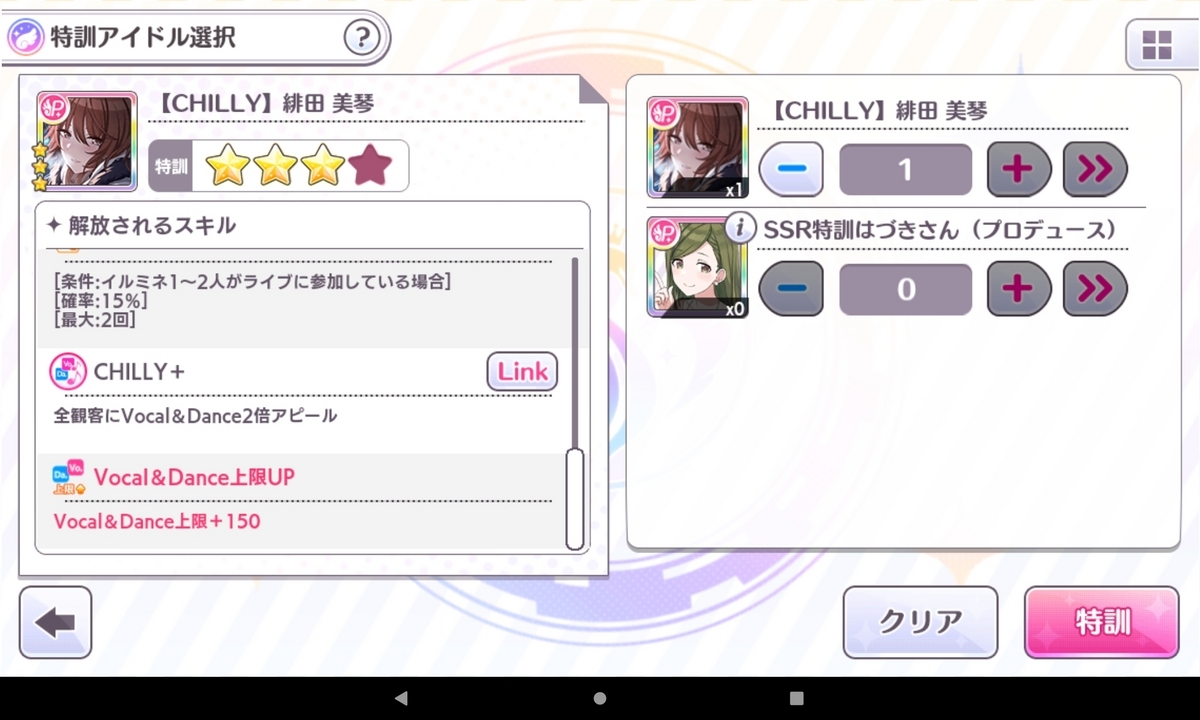Tap the back arrow button
1200x720 pixels.
pos(55,622)
